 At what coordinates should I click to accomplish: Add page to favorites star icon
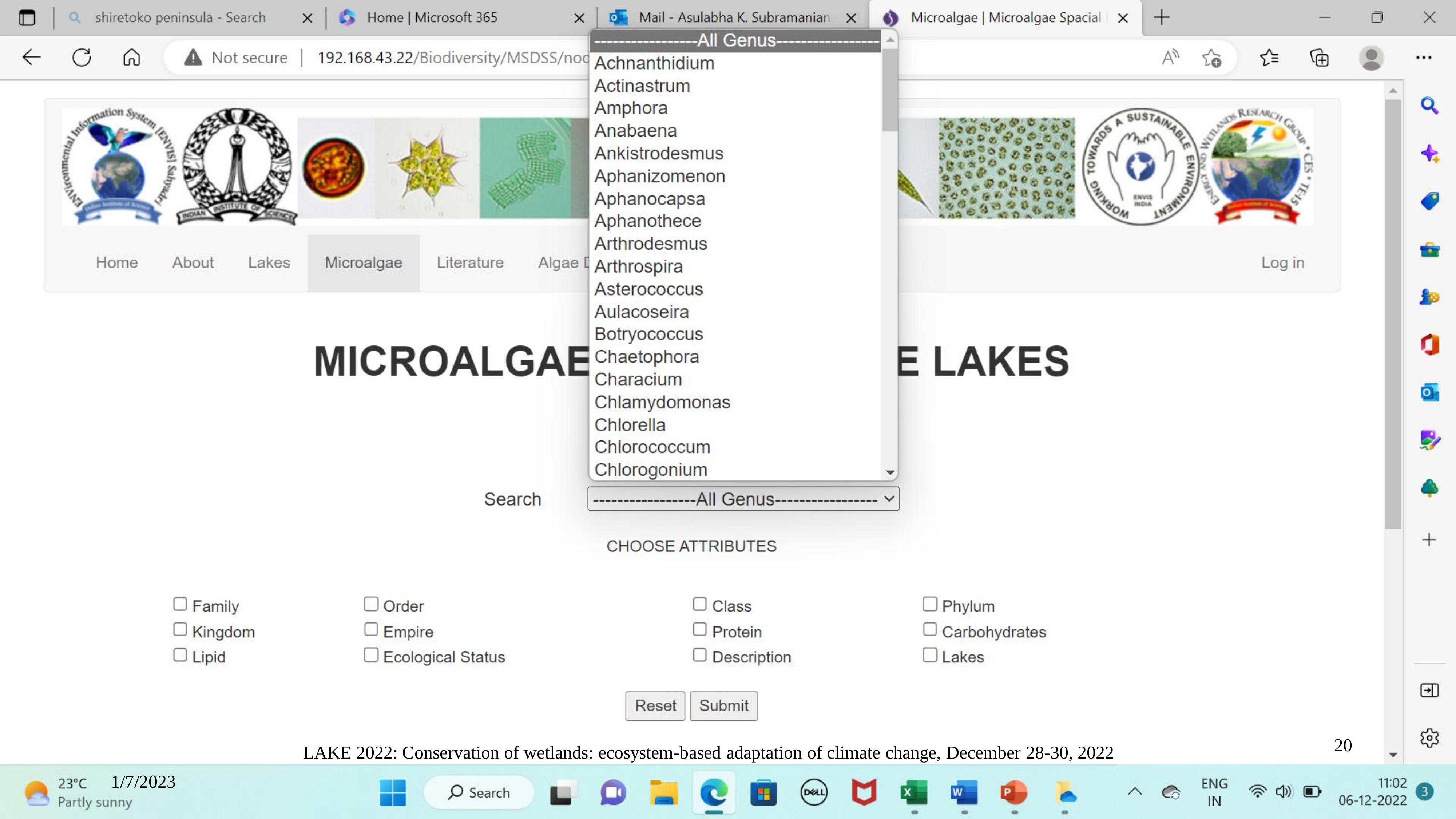coord(1211,58)
